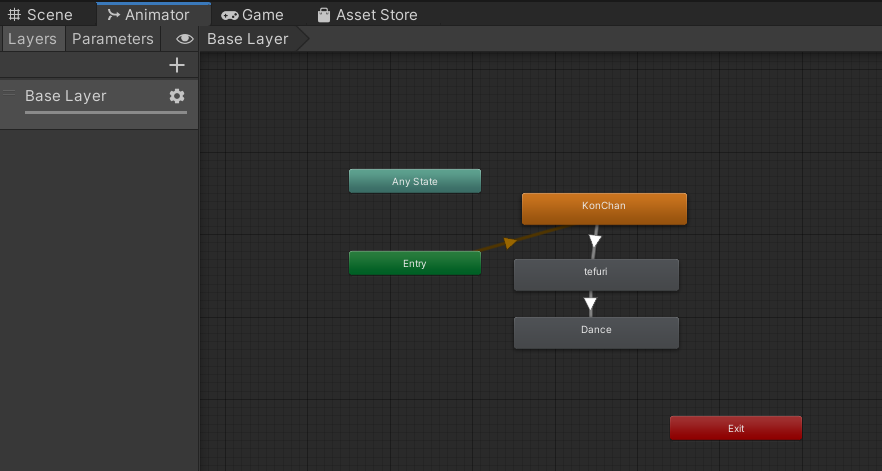Select the Dance state node
Screen dimensions: 882x471
596,333
